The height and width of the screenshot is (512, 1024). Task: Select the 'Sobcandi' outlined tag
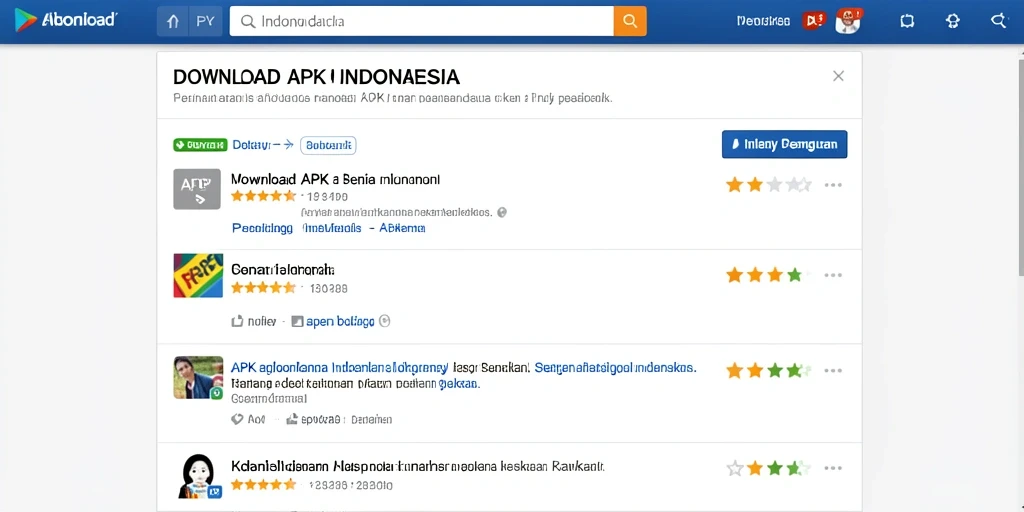pos(328,145)
